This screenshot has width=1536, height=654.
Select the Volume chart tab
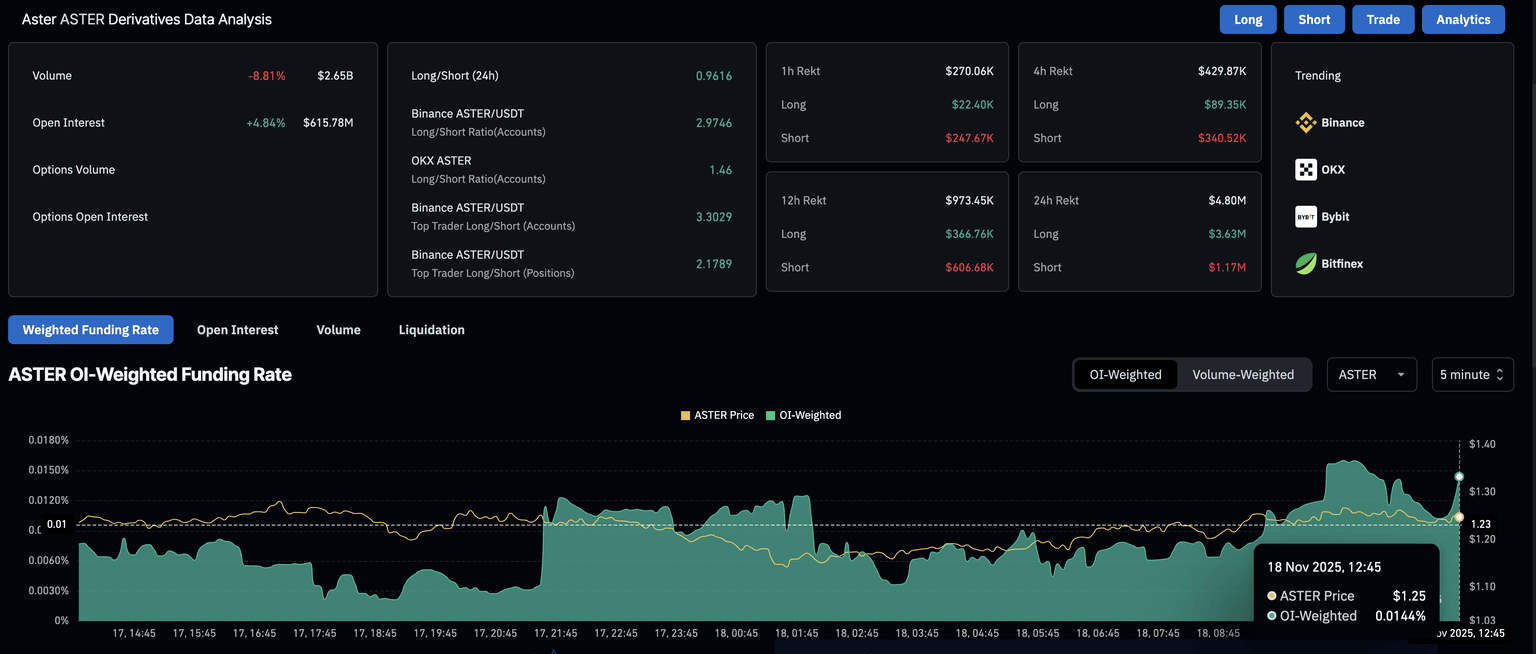click(x=338, y=330)
